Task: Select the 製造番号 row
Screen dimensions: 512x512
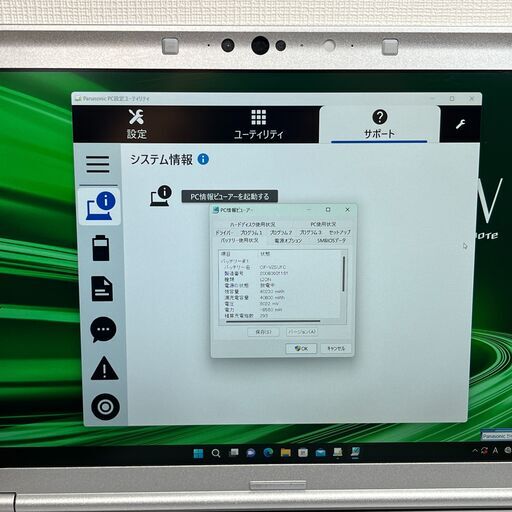Action: pyautogui.click(x=280, y=273)
